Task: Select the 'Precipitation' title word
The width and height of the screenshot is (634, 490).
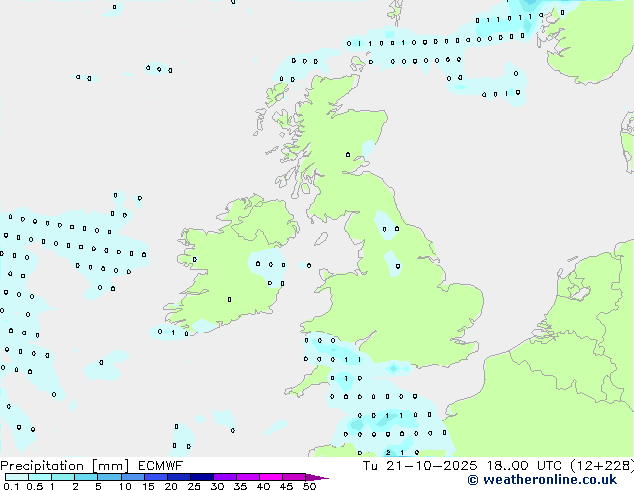Action: click(x=42, y=466)
